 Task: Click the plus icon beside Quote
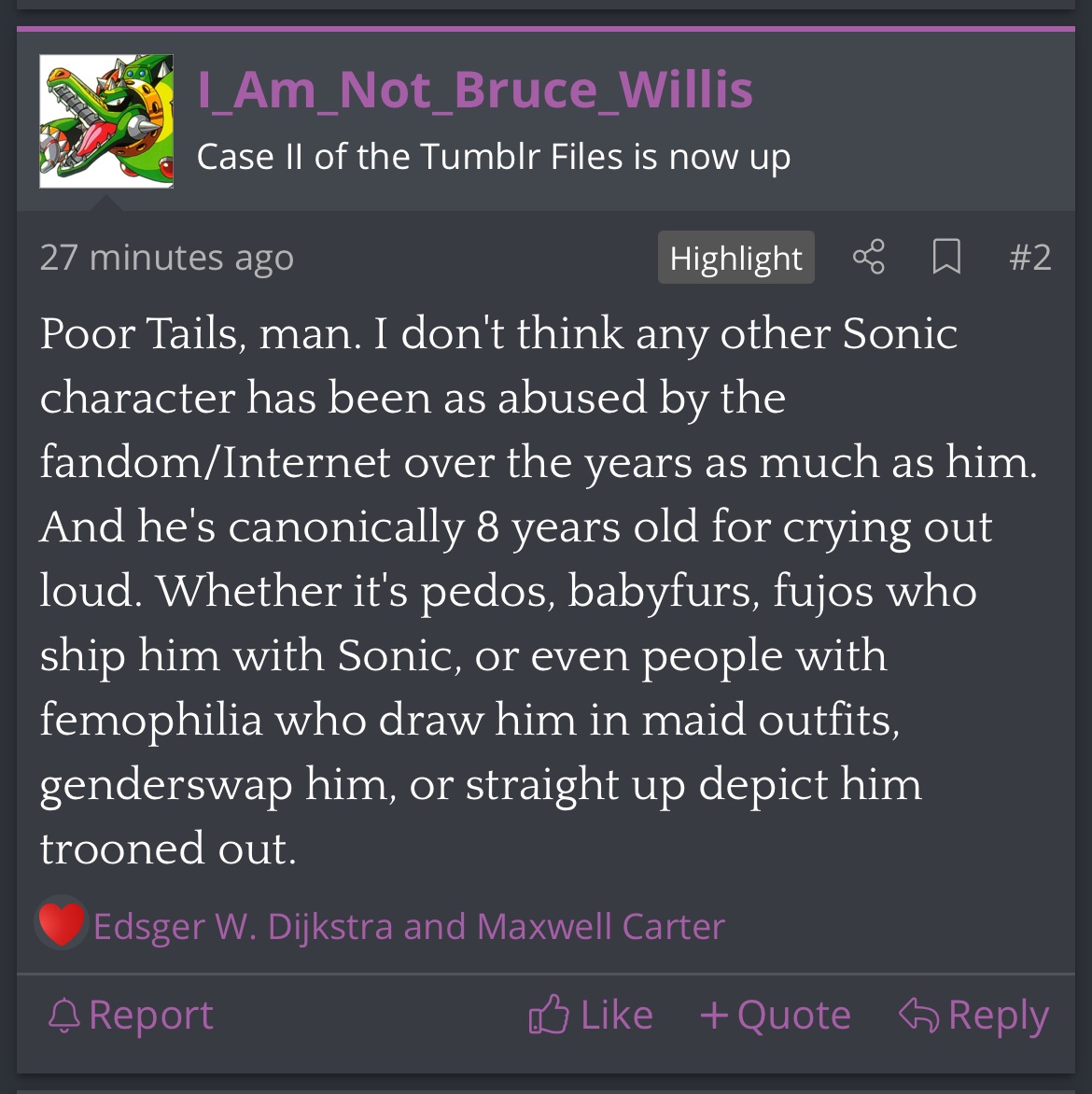click(714, 1015)
